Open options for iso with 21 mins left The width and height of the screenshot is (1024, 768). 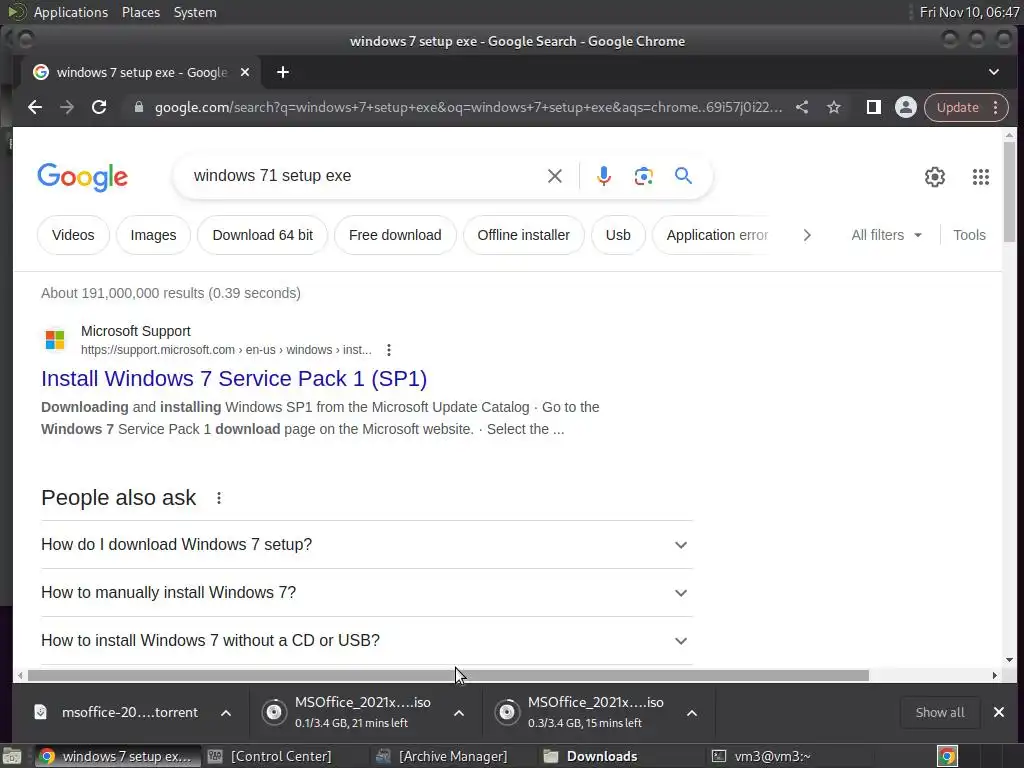pyautogui.click(x=459, y=712)
